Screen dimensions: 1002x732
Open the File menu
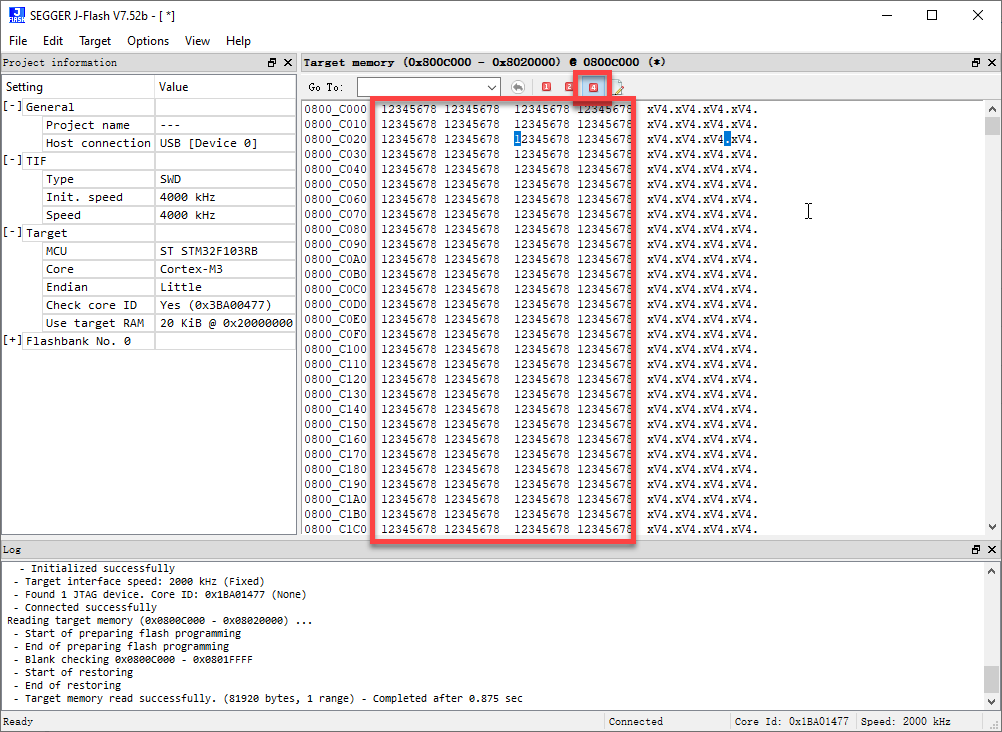coord(18,41)
